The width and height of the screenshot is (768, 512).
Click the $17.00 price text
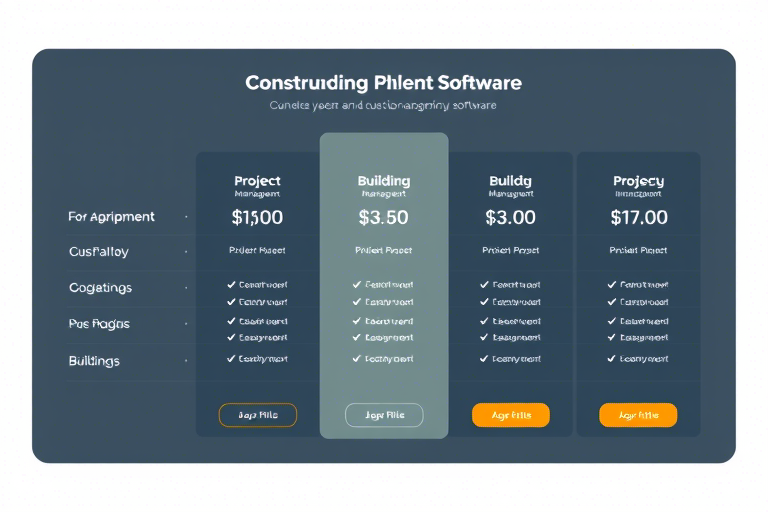639,218
